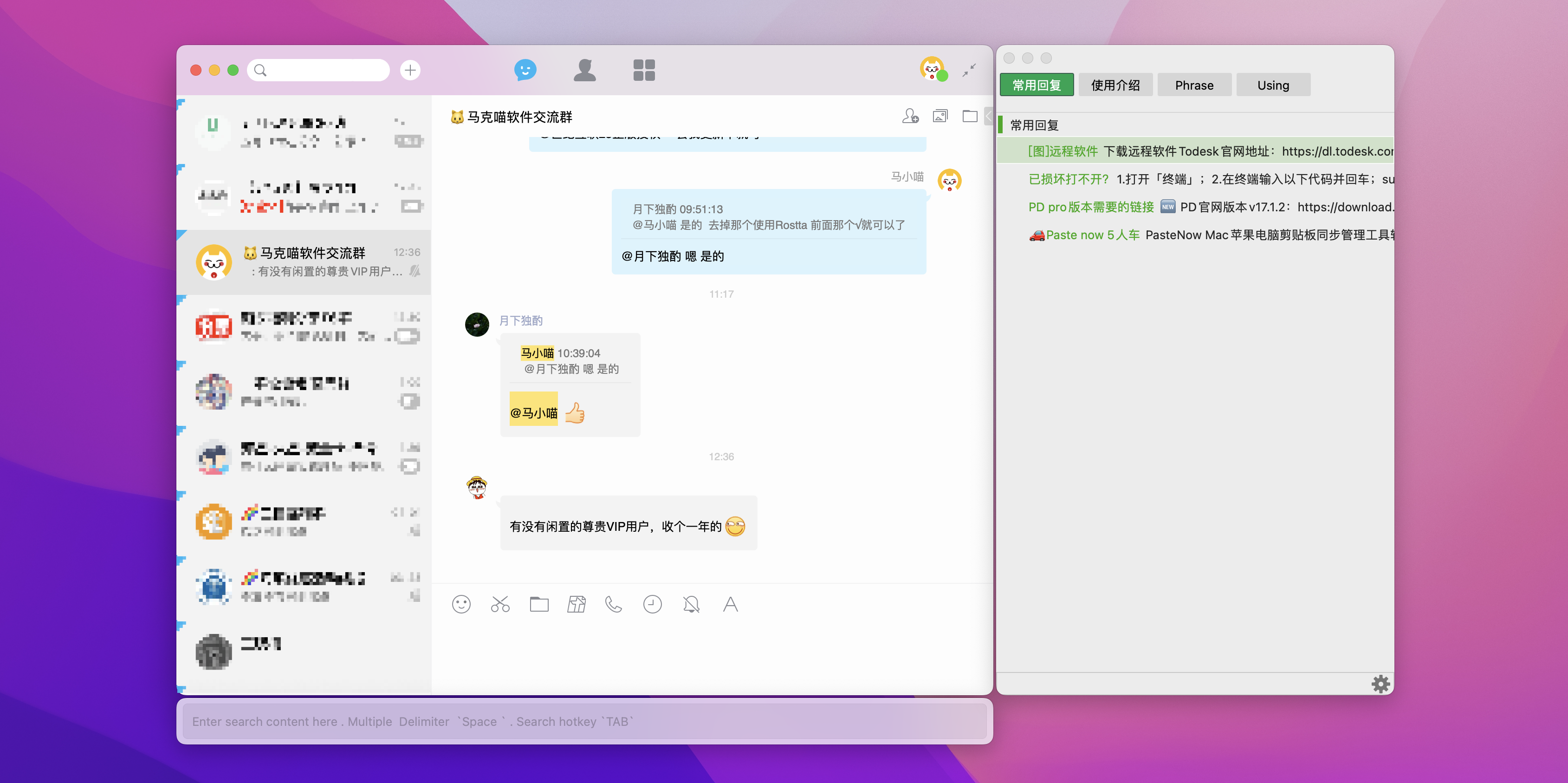
Task: Click the 月下独酌 sender name
Action: point(521,320)
